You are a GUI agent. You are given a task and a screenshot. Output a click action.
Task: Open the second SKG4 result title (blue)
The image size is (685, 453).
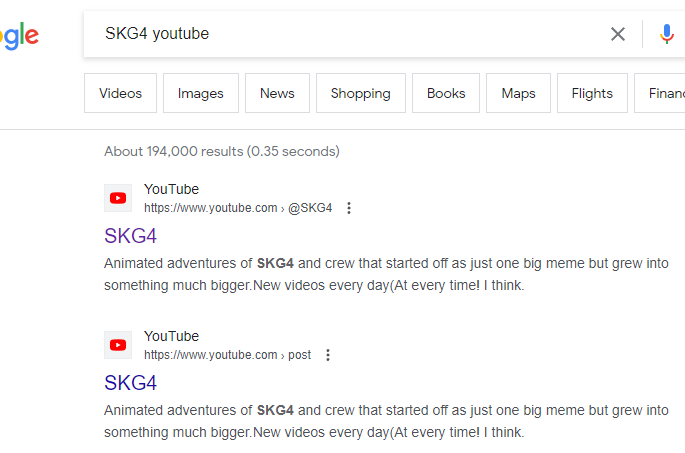click(x=130, y=383)
